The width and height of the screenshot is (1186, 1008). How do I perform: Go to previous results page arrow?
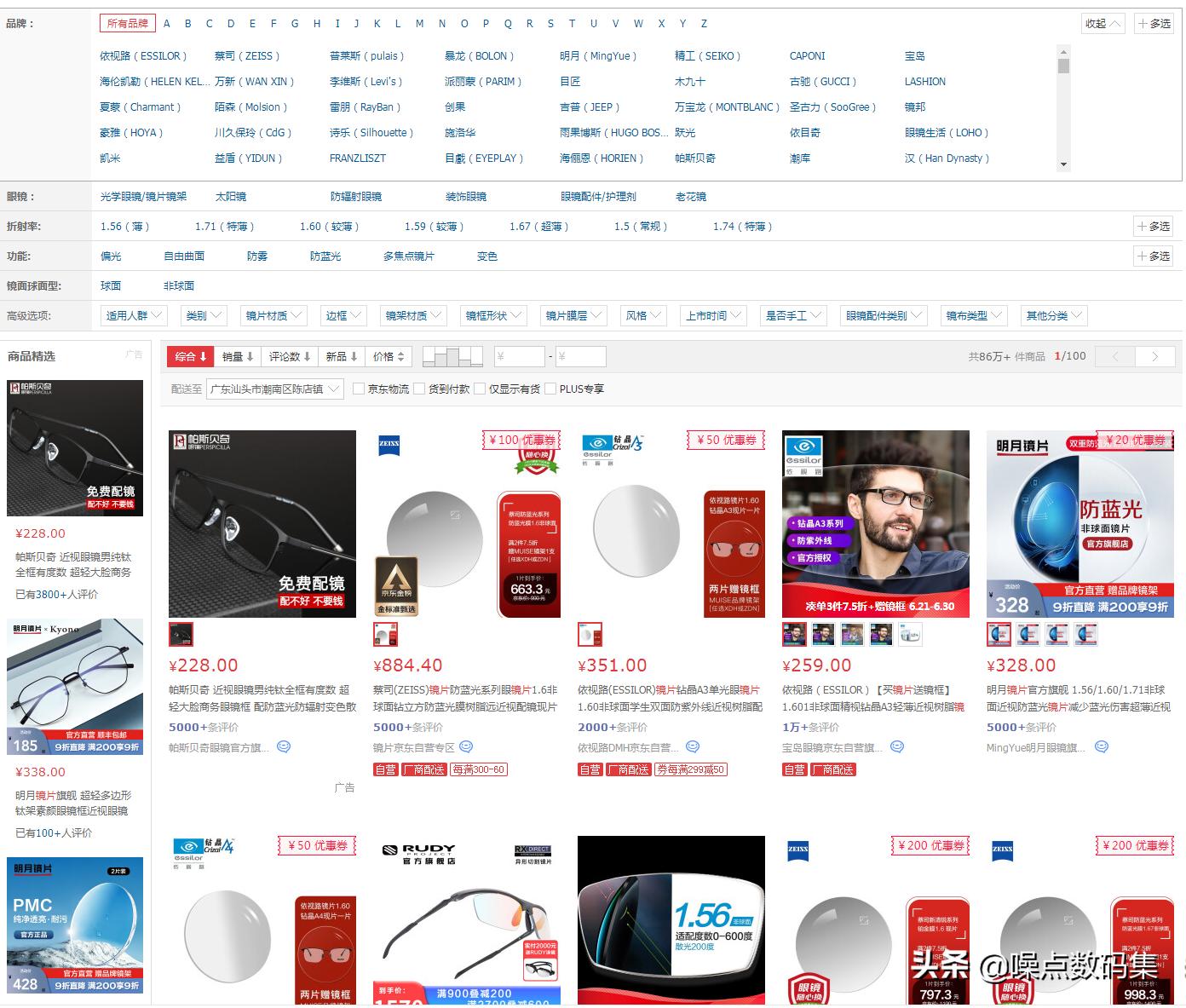tap(1115, 357)
